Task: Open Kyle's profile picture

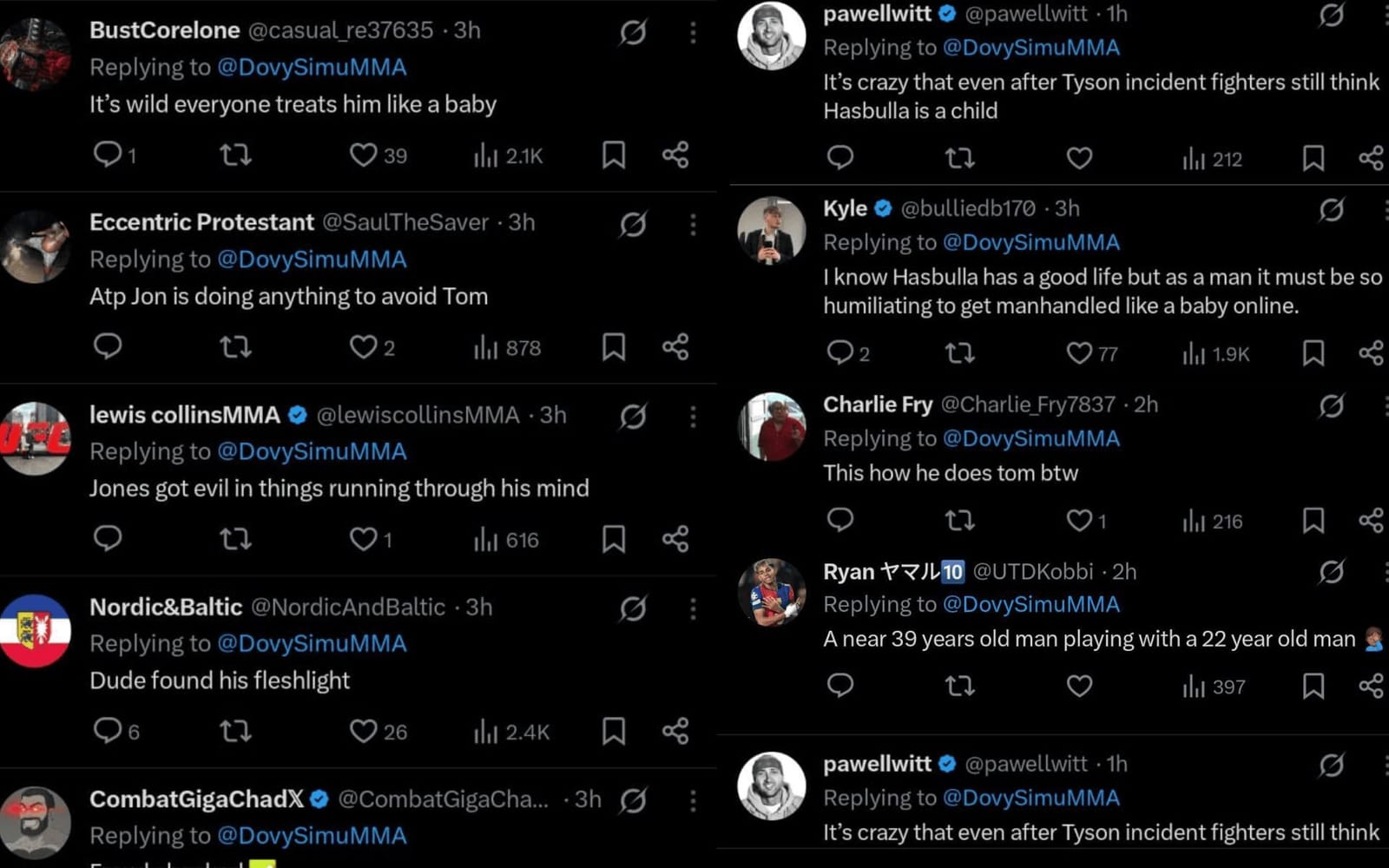Action: (x=771, y=231)
